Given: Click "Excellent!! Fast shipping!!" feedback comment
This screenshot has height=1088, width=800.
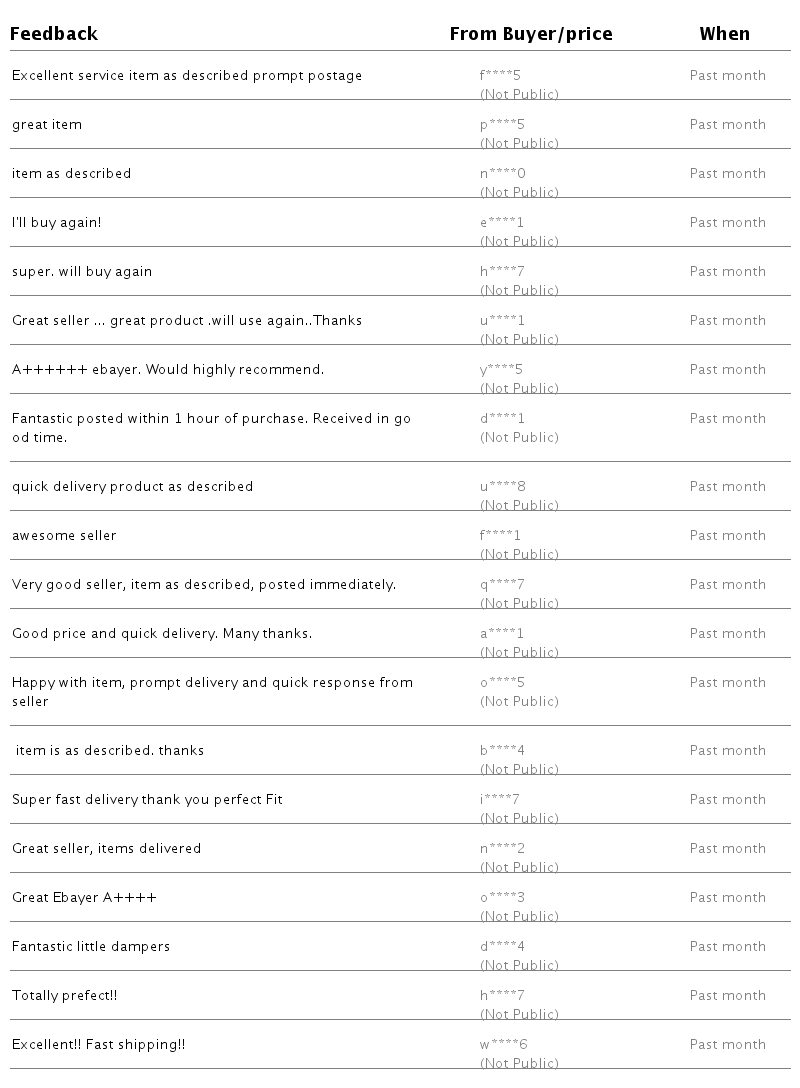Looking at the screenshot, I should [x=99, y=1044].
